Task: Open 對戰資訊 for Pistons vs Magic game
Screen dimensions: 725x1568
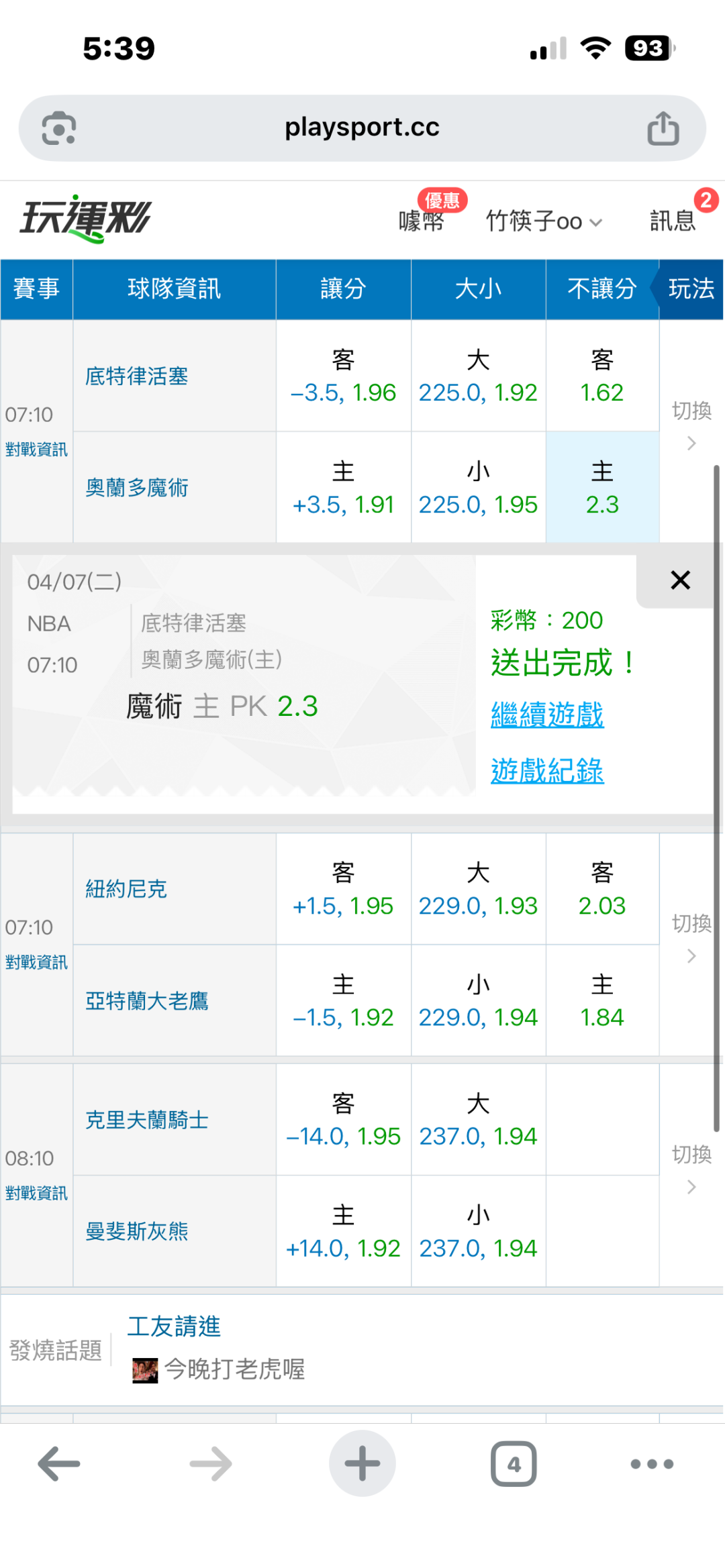Action: [36, 450]
